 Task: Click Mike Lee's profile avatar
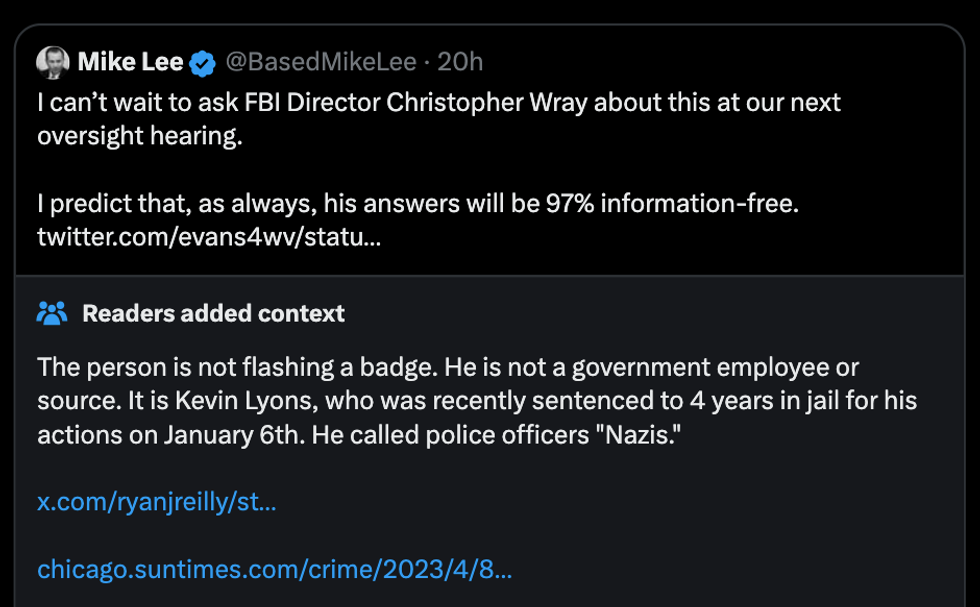click(52, 63)
